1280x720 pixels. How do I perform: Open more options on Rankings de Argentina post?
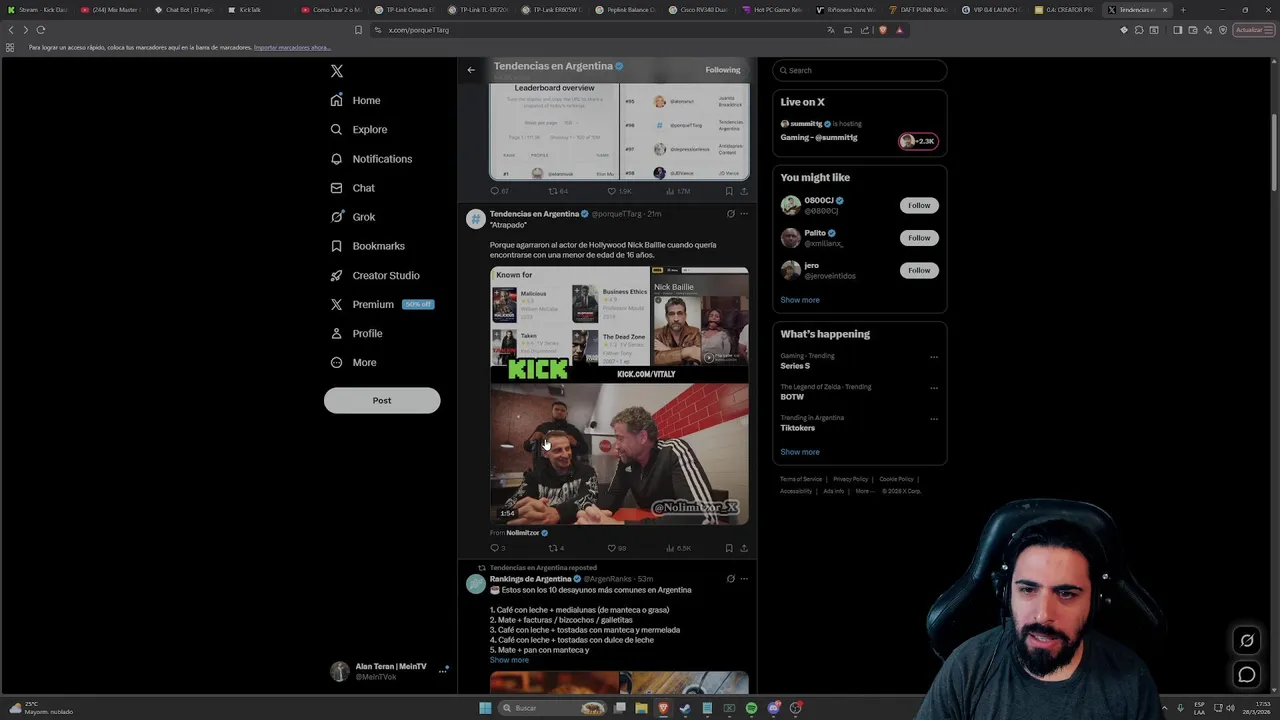[x=743, y=579]
